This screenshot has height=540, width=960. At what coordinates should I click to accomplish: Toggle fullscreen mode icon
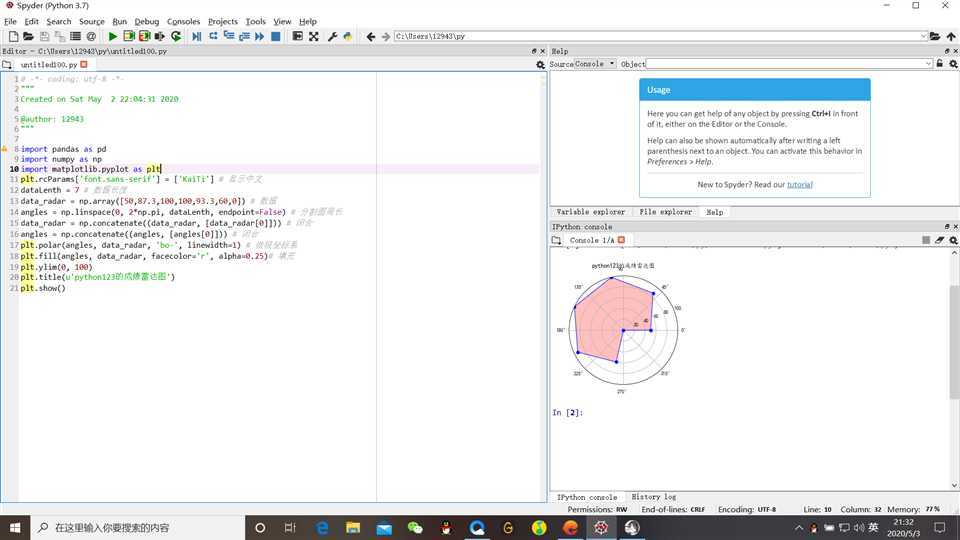pyautogui.click(x=313, y=37)
